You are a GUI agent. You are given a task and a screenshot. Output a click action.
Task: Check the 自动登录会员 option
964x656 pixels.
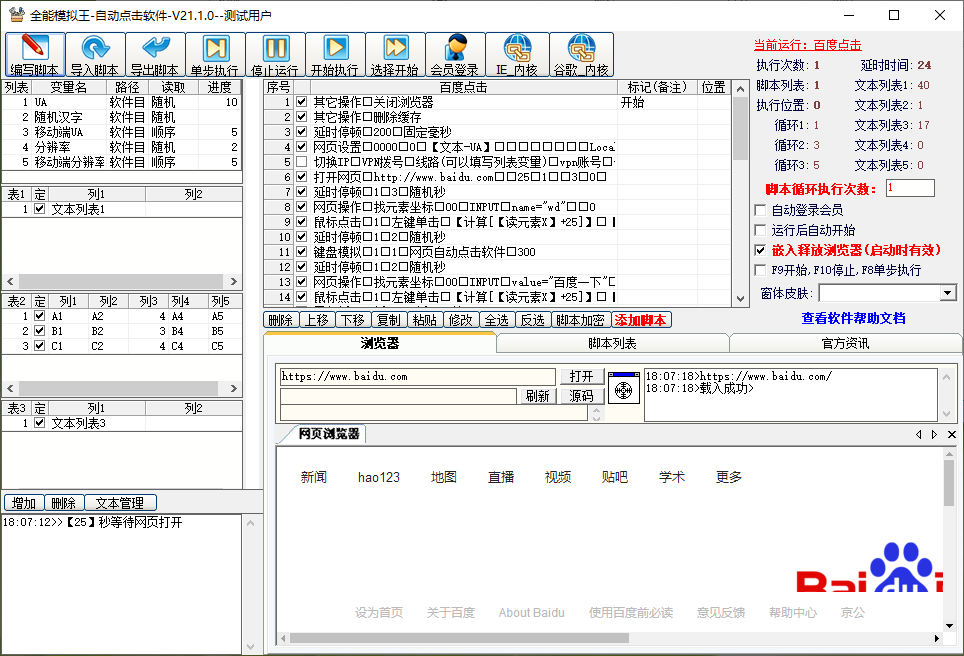tap(761, 210)
